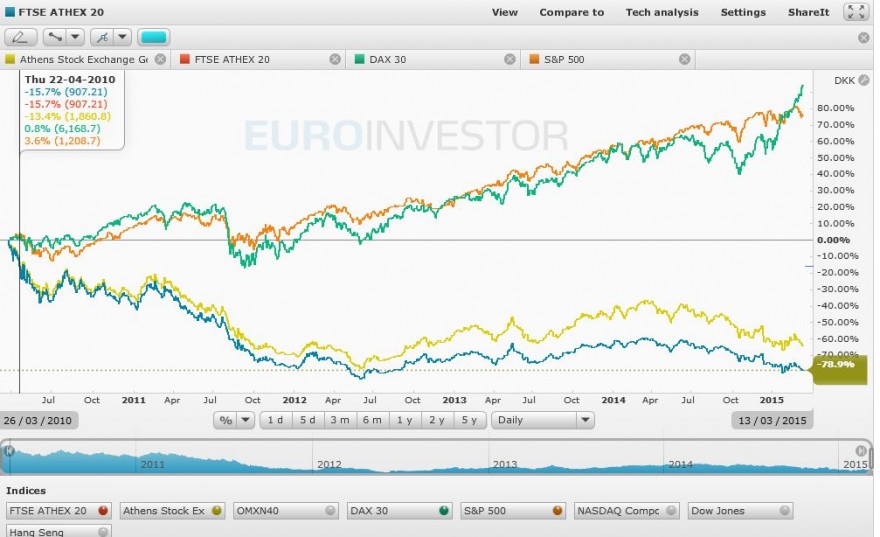Open the annotation tool dropdown arrow
880x537 pixels.
pyautogui.click(x=122, y=38)
